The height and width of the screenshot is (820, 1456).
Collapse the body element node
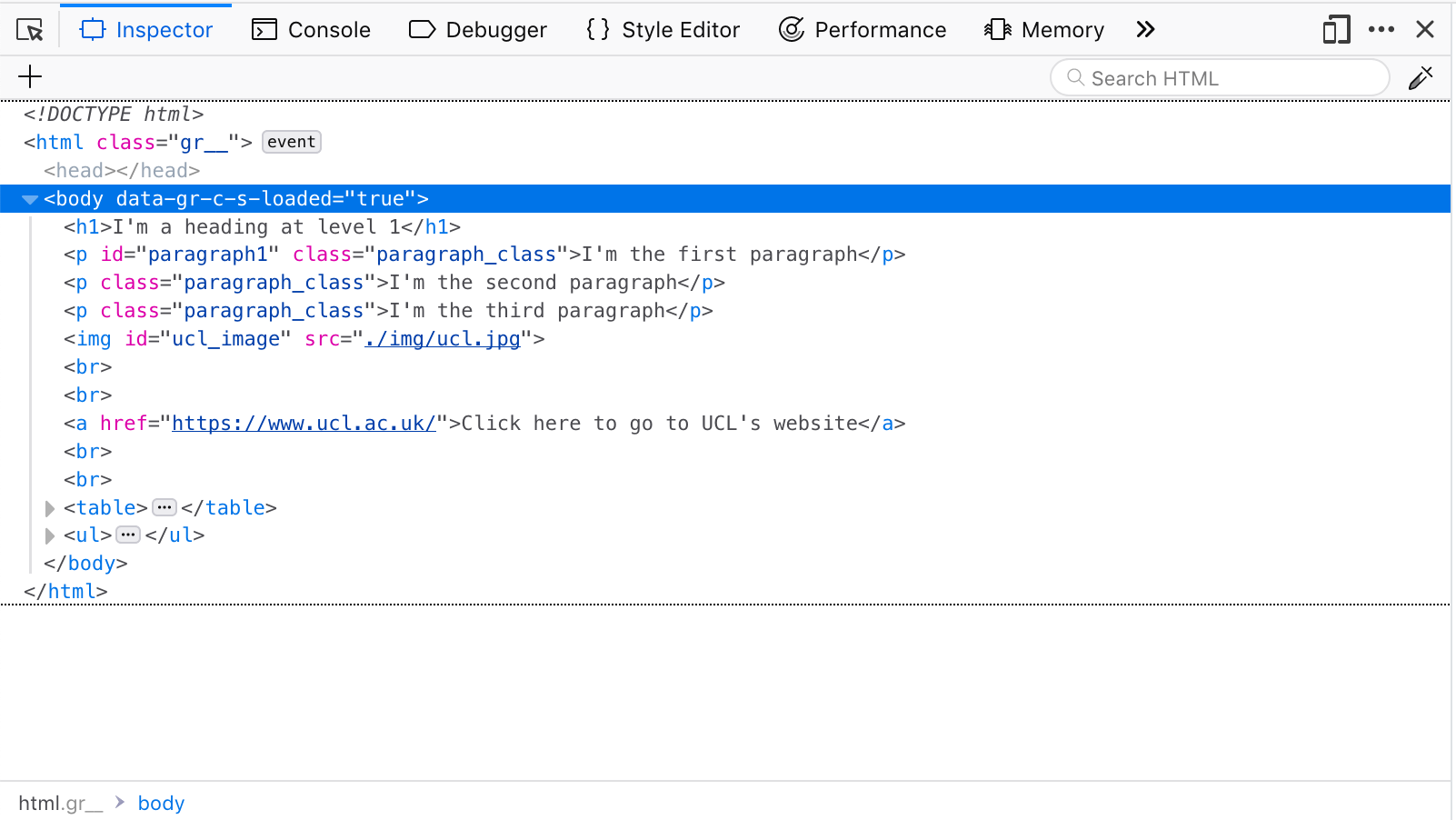click(x=30, y=199)
